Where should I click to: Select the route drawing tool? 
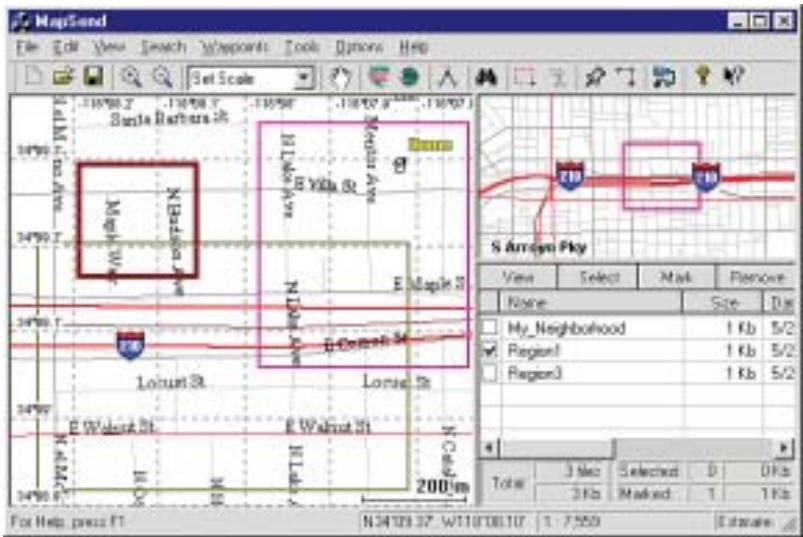tap(627, 77)
